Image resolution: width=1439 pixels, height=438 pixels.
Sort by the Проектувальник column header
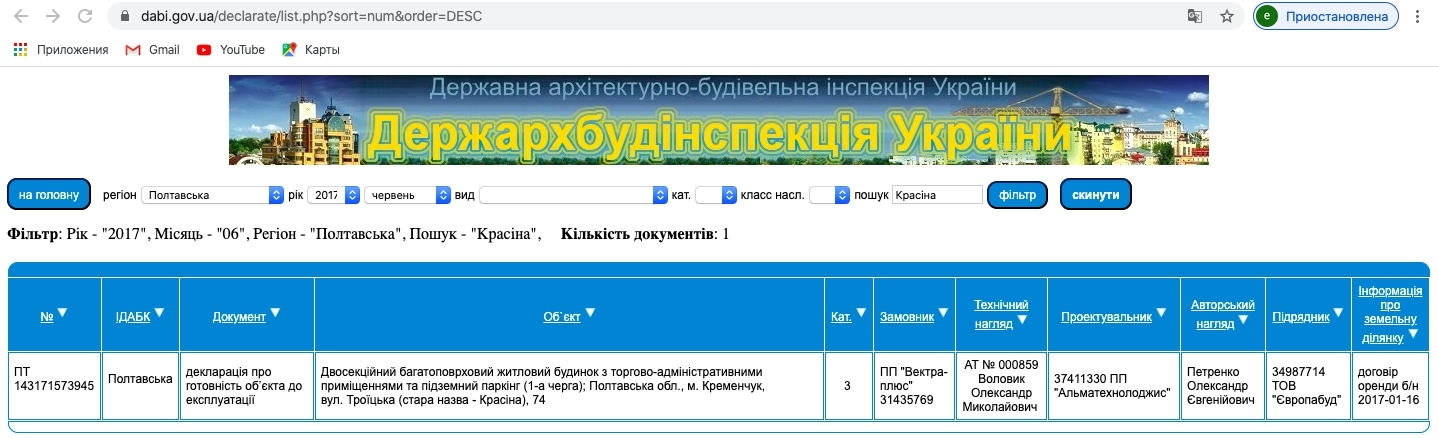1107,317
